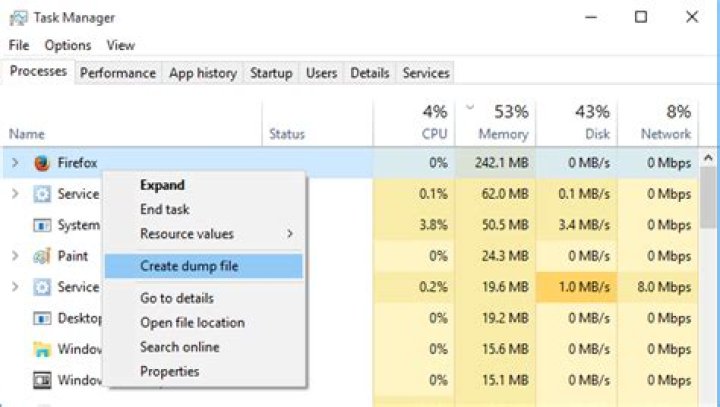The image size is (720, 407).
Task: Click the 3.4 MB/s disk value
Action: (x=584, y=225)
